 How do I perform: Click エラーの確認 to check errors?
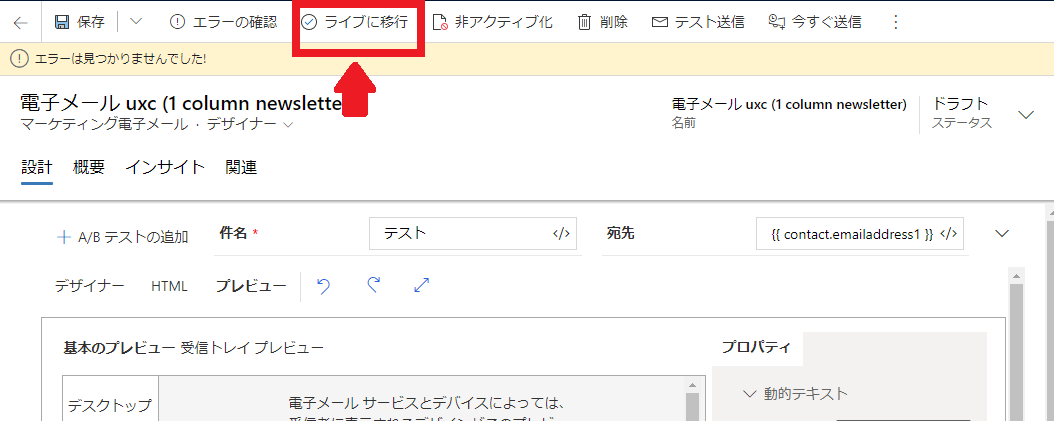pyautogui.click(x=223, y=22)
